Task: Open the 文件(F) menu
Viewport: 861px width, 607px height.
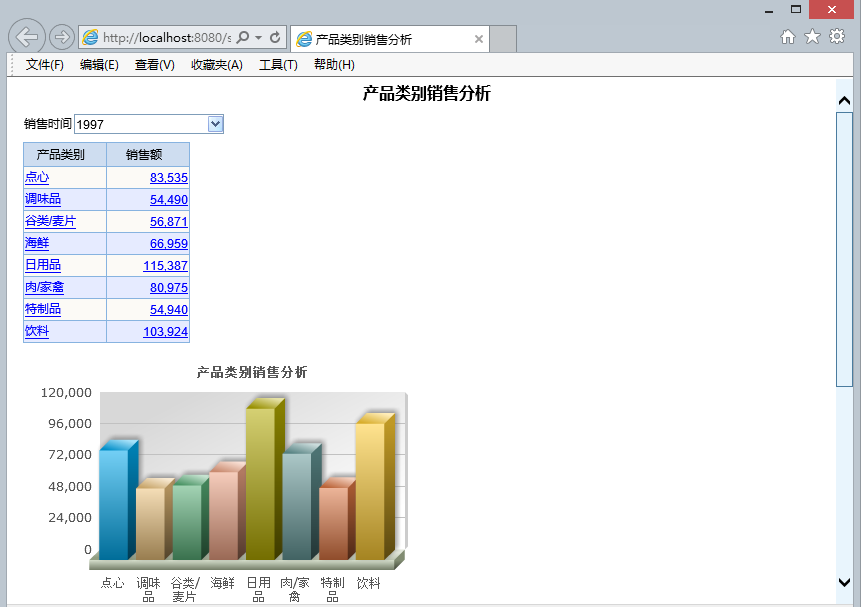Action: (44, 65)
